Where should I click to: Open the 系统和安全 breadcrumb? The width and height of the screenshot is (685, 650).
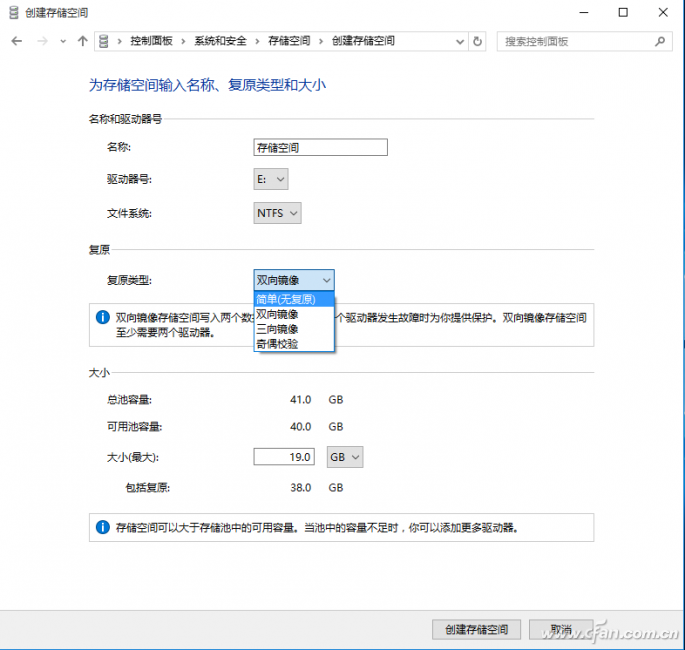coord(221,41)
